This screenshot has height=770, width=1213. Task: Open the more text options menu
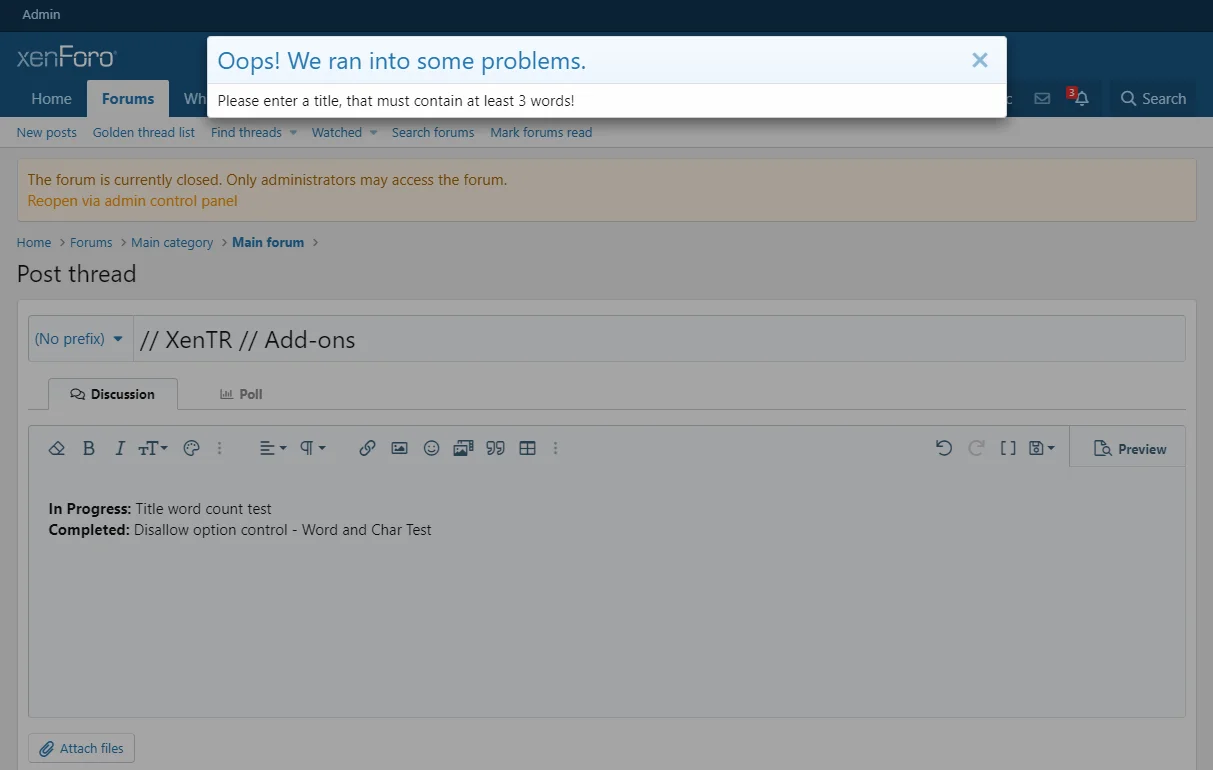pos(220,448)
